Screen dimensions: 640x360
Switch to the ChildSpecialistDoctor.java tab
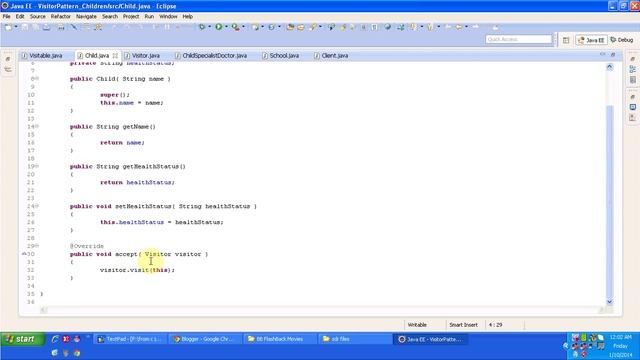pos(211,56)
